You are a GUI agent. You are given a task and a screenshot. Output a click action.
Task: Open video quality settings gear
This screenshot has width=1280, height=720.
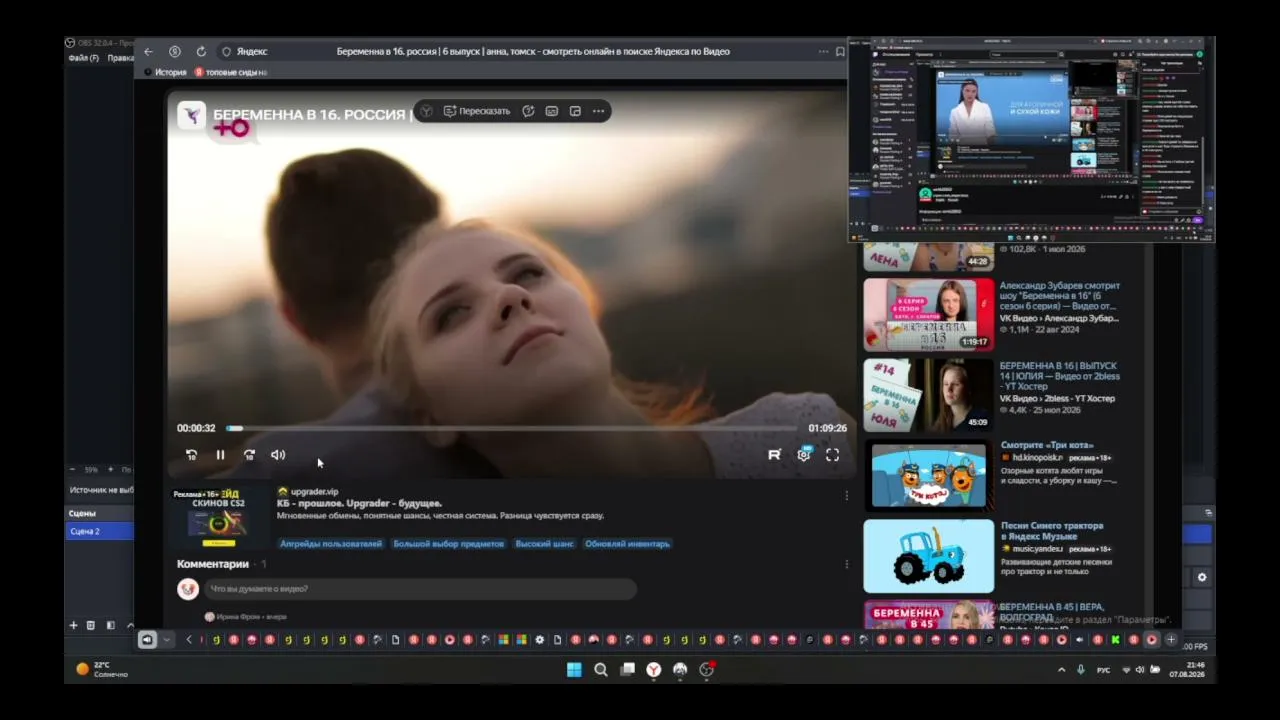tap(803, 455)
